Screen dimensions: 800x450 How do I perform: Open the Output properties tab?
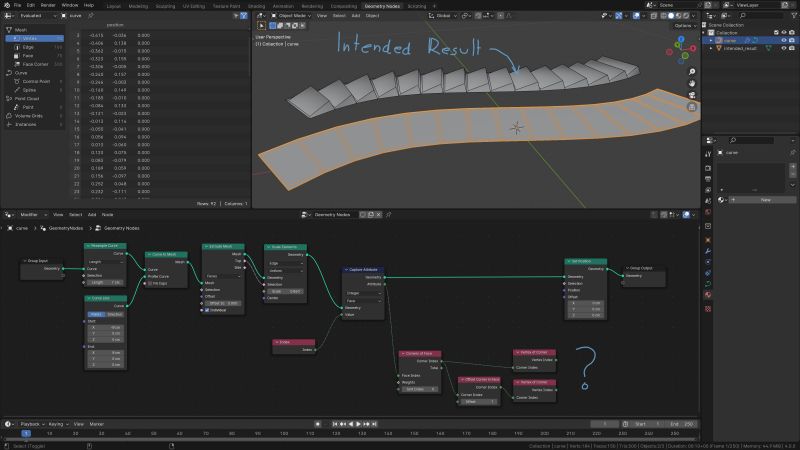click(708, 179)
